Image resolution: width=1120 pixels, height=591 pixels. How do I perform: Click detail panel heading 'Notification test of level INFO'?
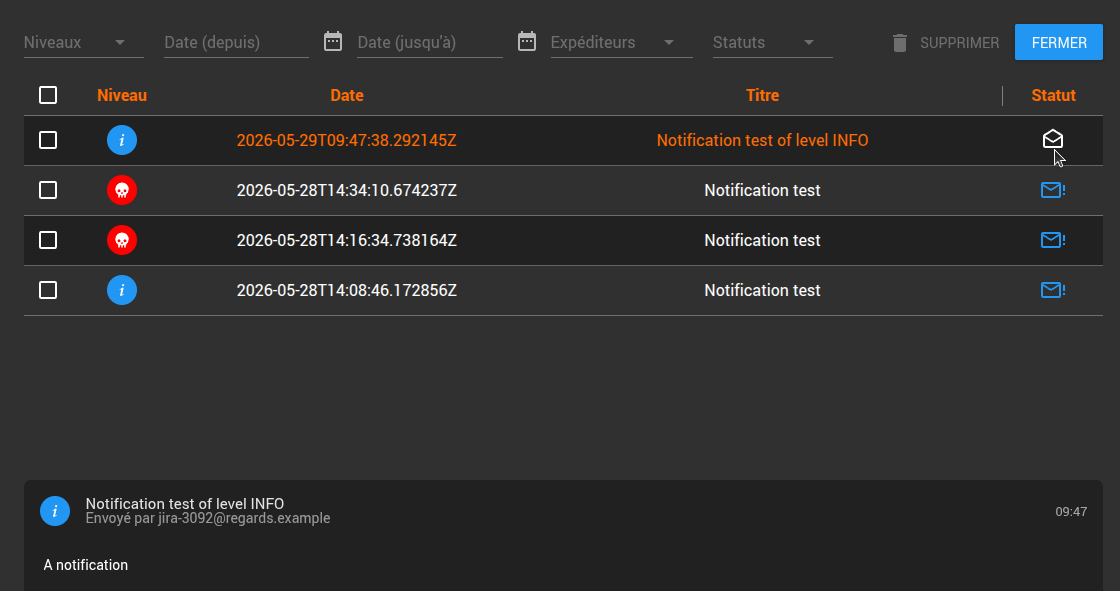[185, 503]
